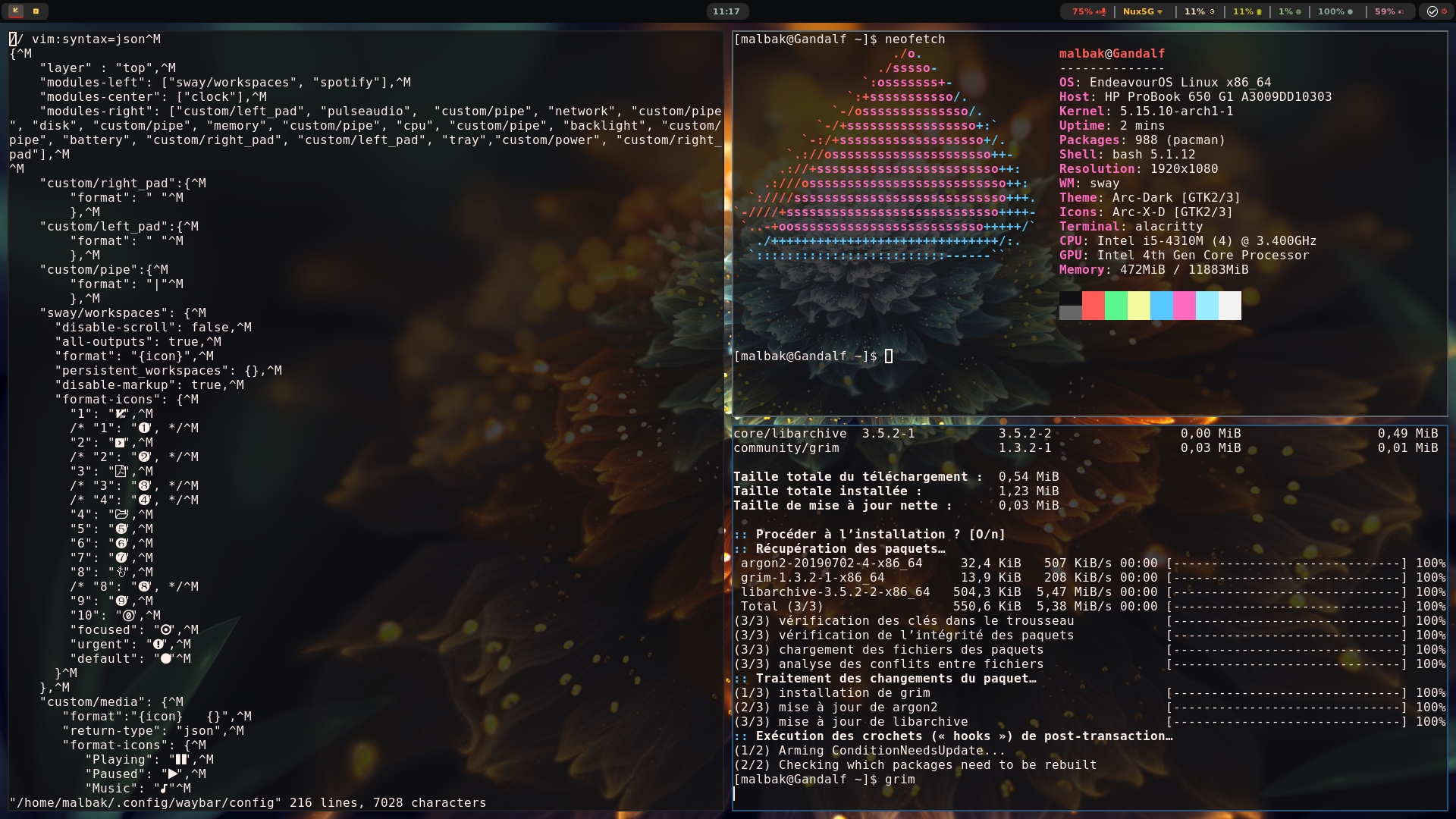Click the 75% microphone volume module

pos(1088,11)
